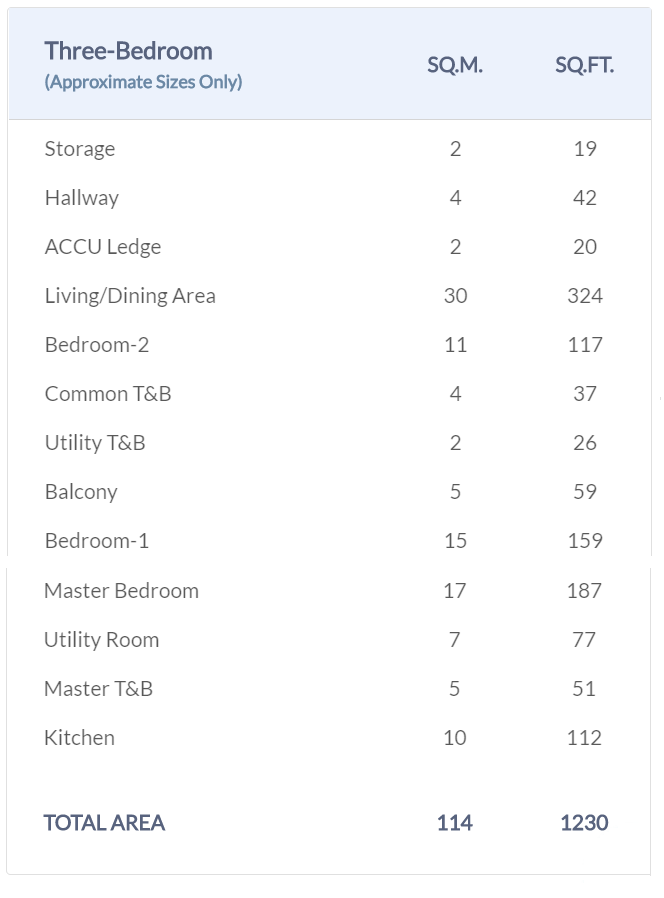Click the Master Bedroom label
Screen dimensions: 664x898
[x=121, y=591]
